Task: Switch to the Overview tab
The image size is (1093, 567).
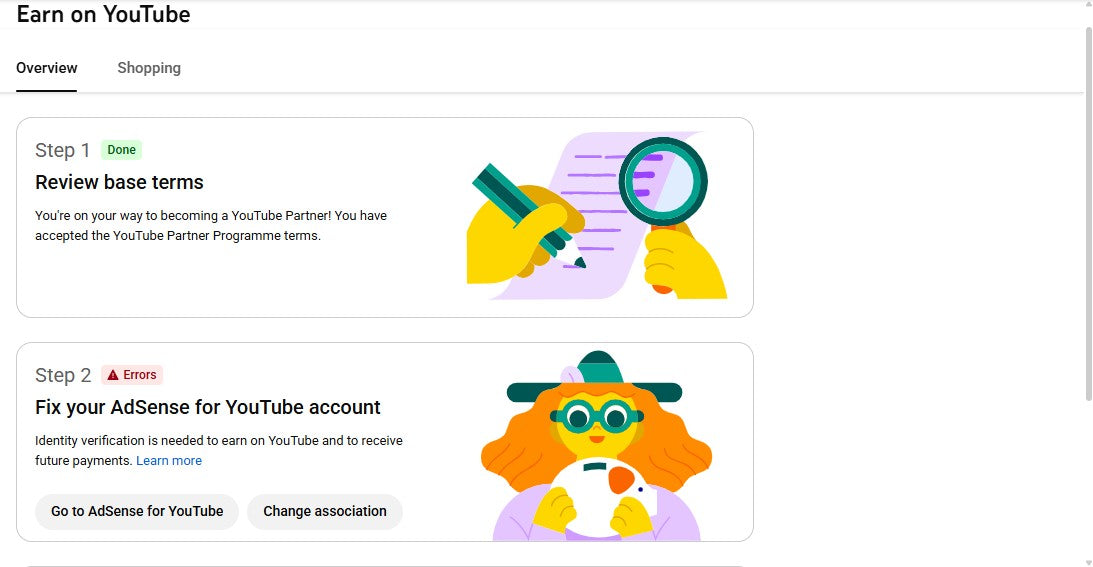Action: pyautogui.click(x=47, y=68)
